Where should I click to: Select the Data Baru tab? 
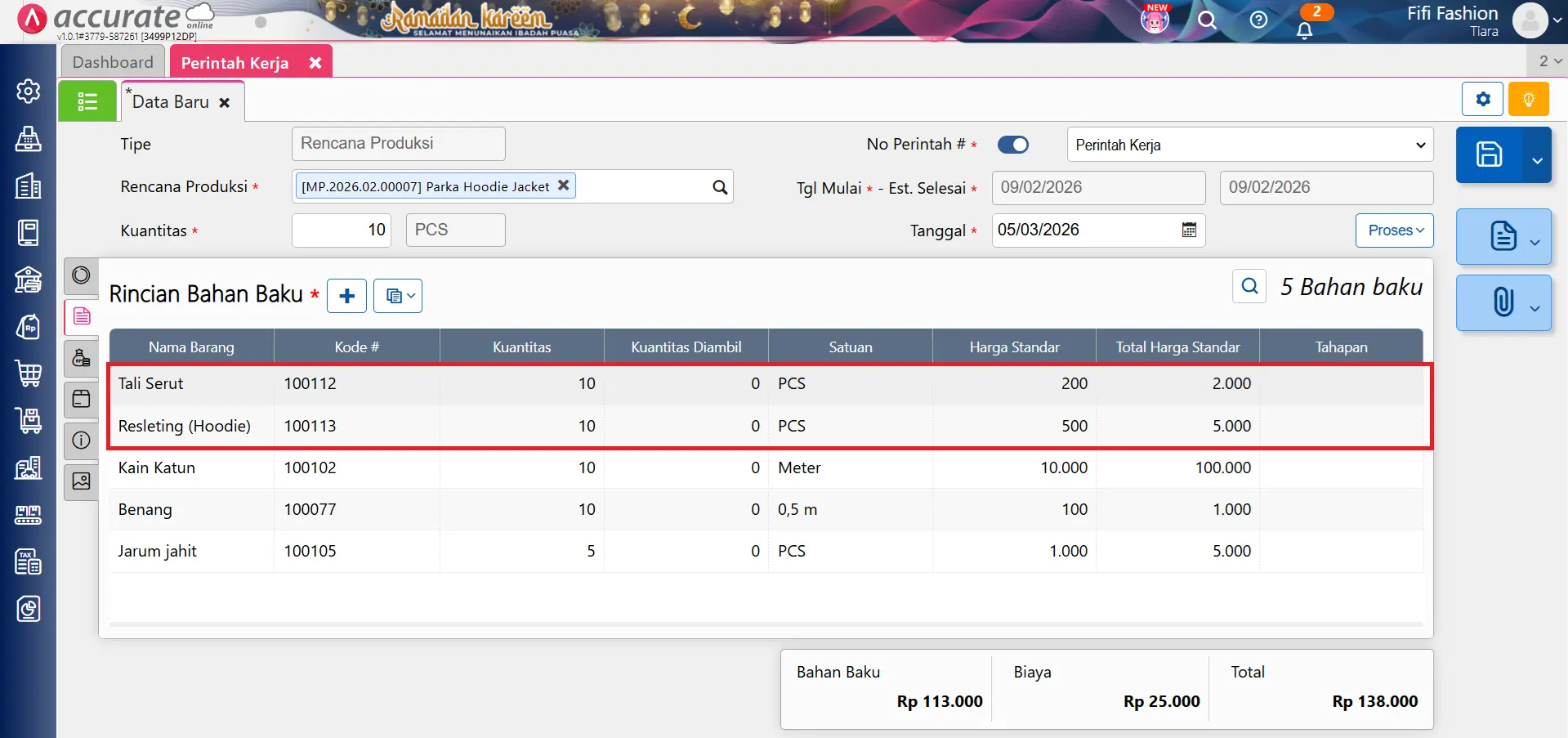[x=171, y=102]
